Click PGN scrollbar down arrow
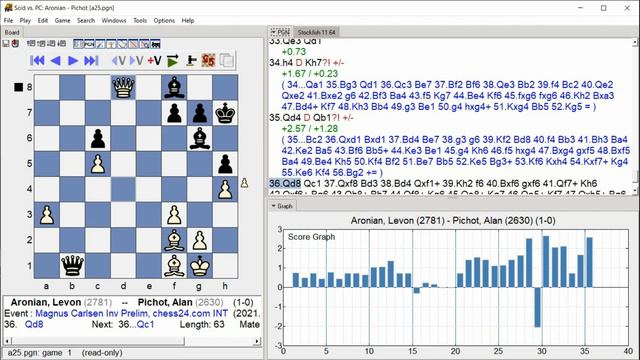Image resolution: width=640 pixels, height=360 pixels. (x=635, y=191)
